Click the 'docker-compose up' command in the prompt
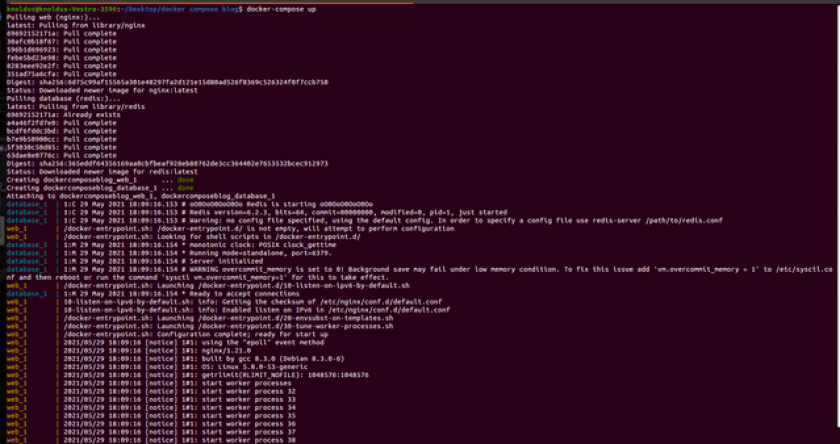 pos(281,10)
